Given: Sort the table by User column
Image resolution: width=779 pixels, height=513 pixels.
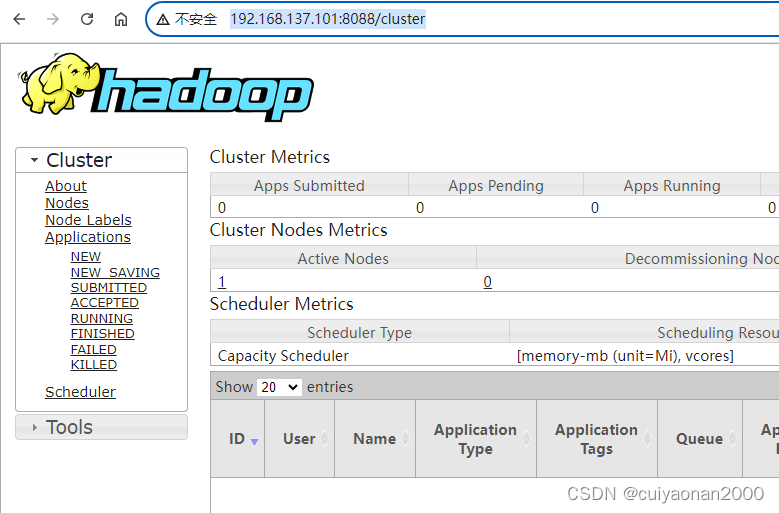Looking at the screenshot, I should [299, 439].
